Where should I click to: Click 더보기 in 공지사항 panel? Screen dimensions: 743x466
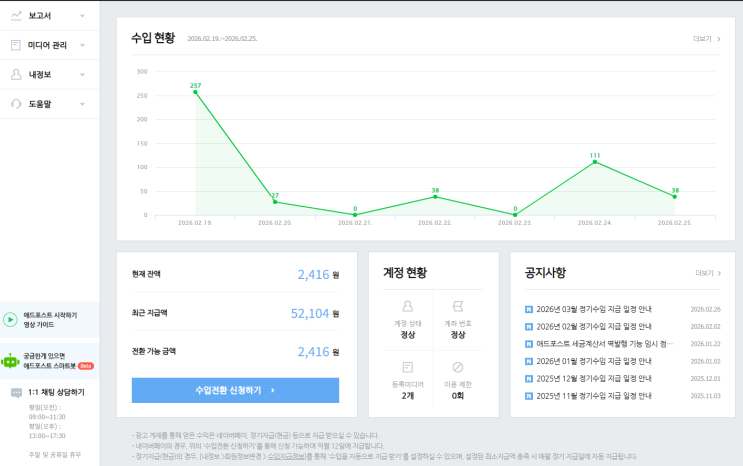(x=708, y=273)
